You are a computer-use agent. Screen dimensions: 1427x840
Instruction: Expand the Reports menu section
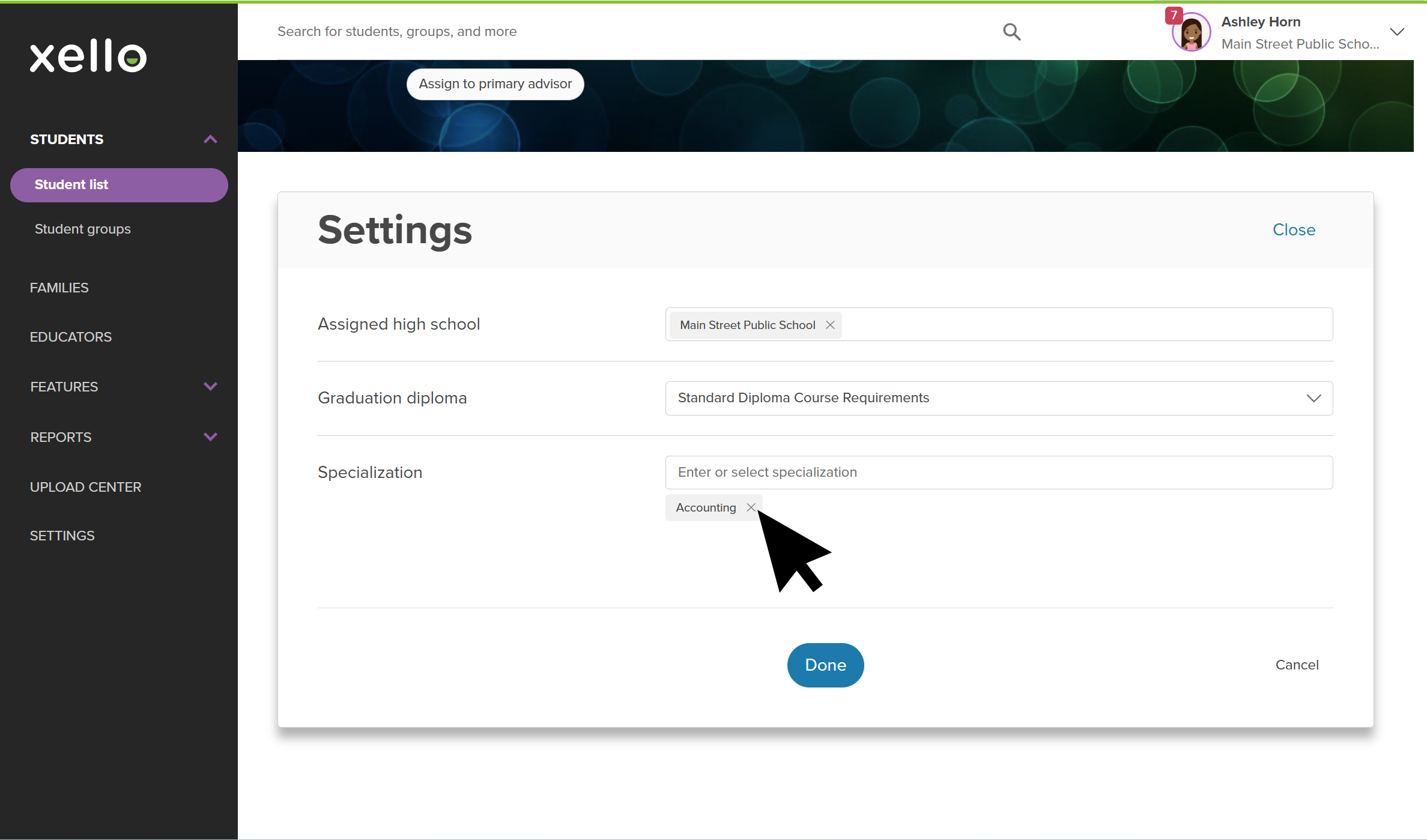[210, 437]
